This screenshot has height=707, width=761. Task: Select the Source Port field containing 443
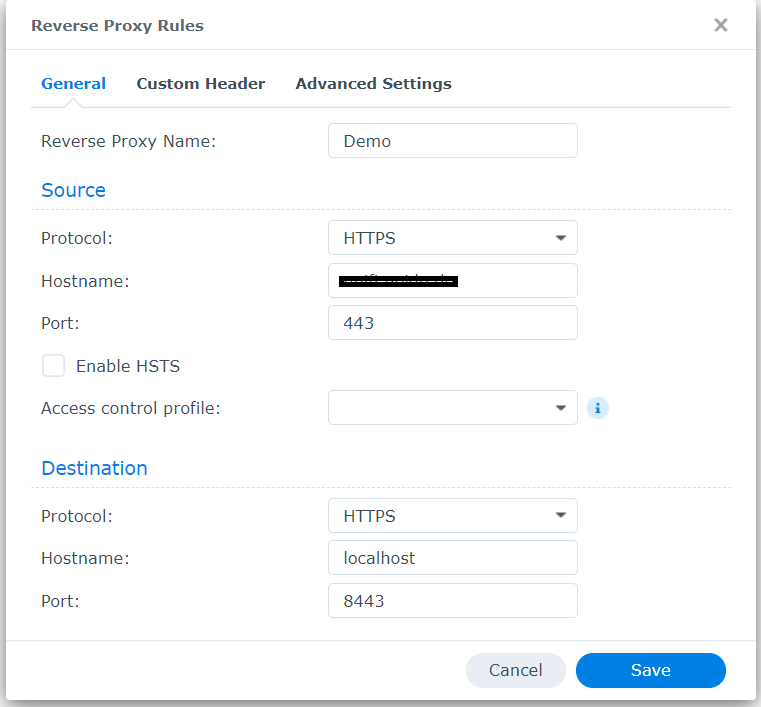[452, 323]
